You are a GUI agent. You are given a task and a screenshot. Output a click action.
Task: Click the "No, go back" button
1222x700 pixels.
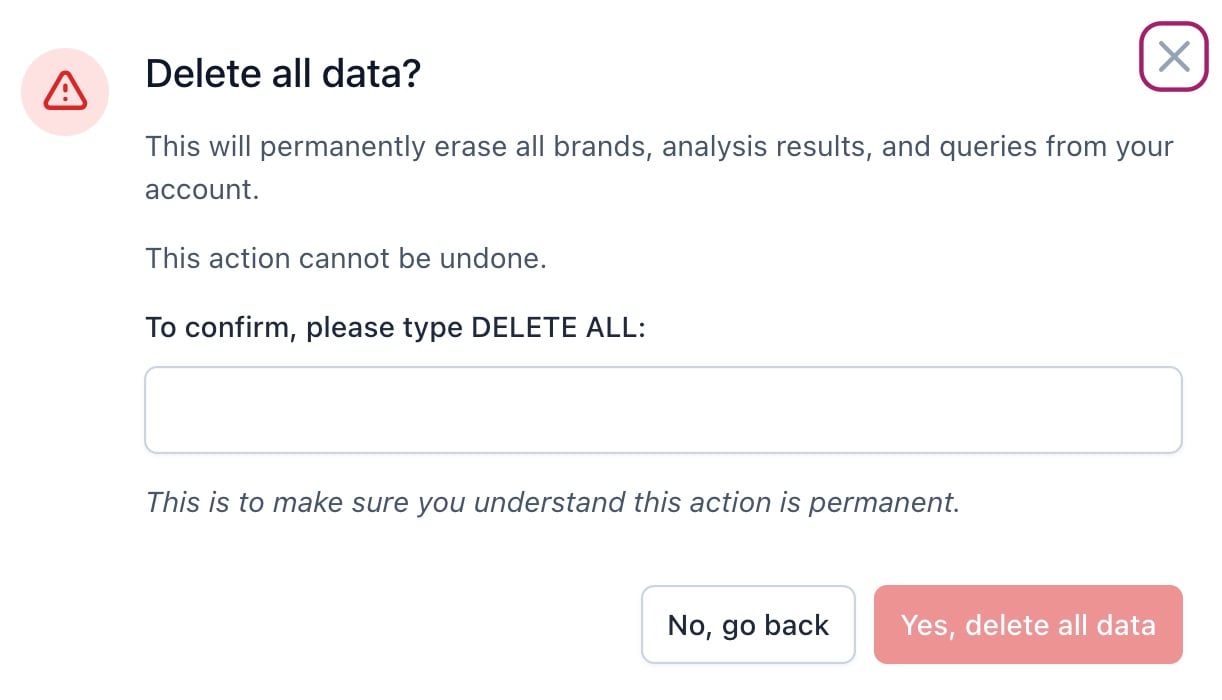748,625
